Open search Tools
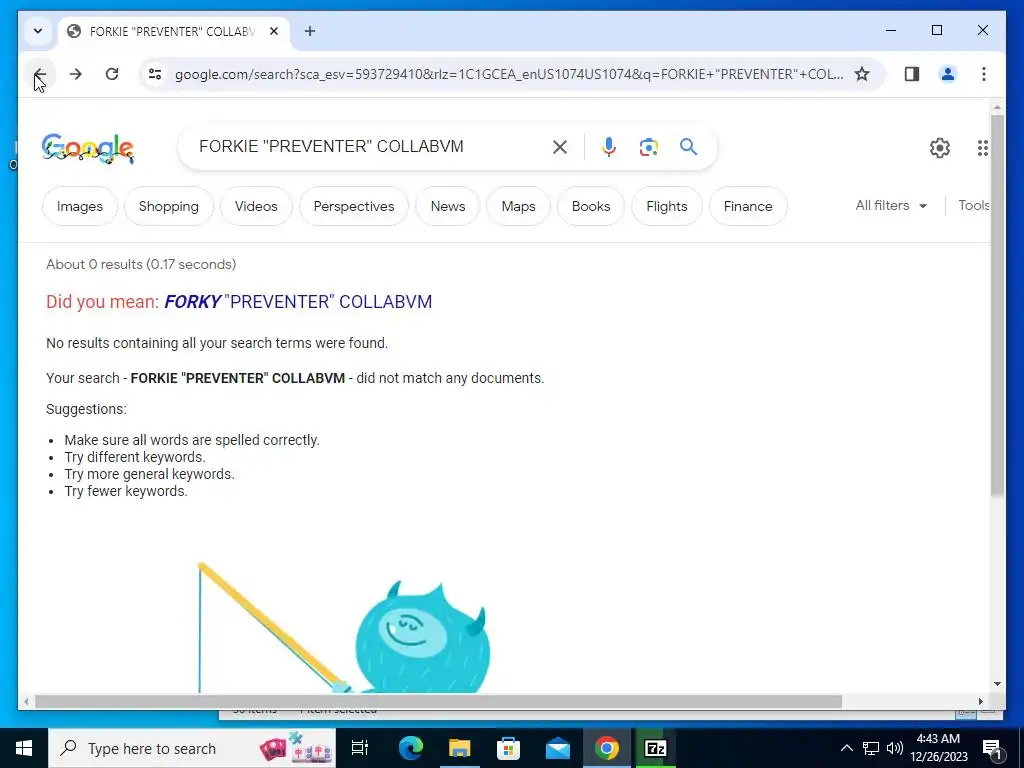Image resolution: width=1024 pixels, height=768 pixels. [x=974, y=206]
